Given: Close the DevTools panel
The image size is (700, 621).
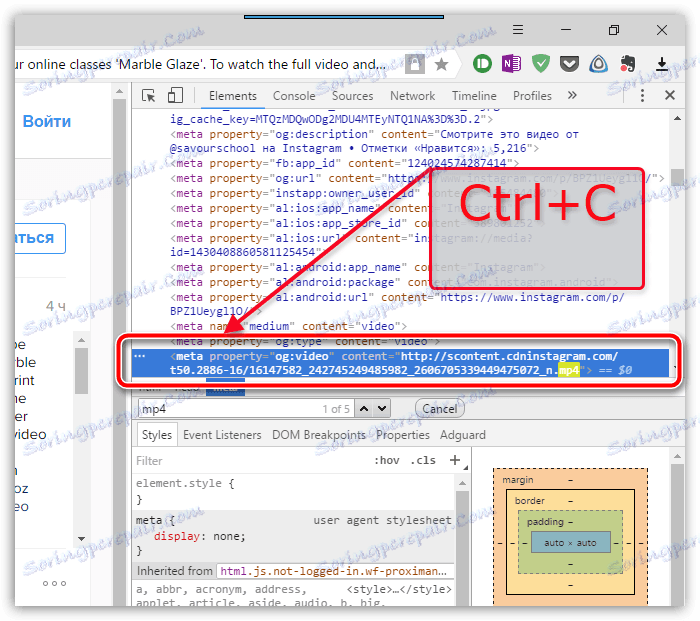Looking at the screenshot, I should (670, 95).
